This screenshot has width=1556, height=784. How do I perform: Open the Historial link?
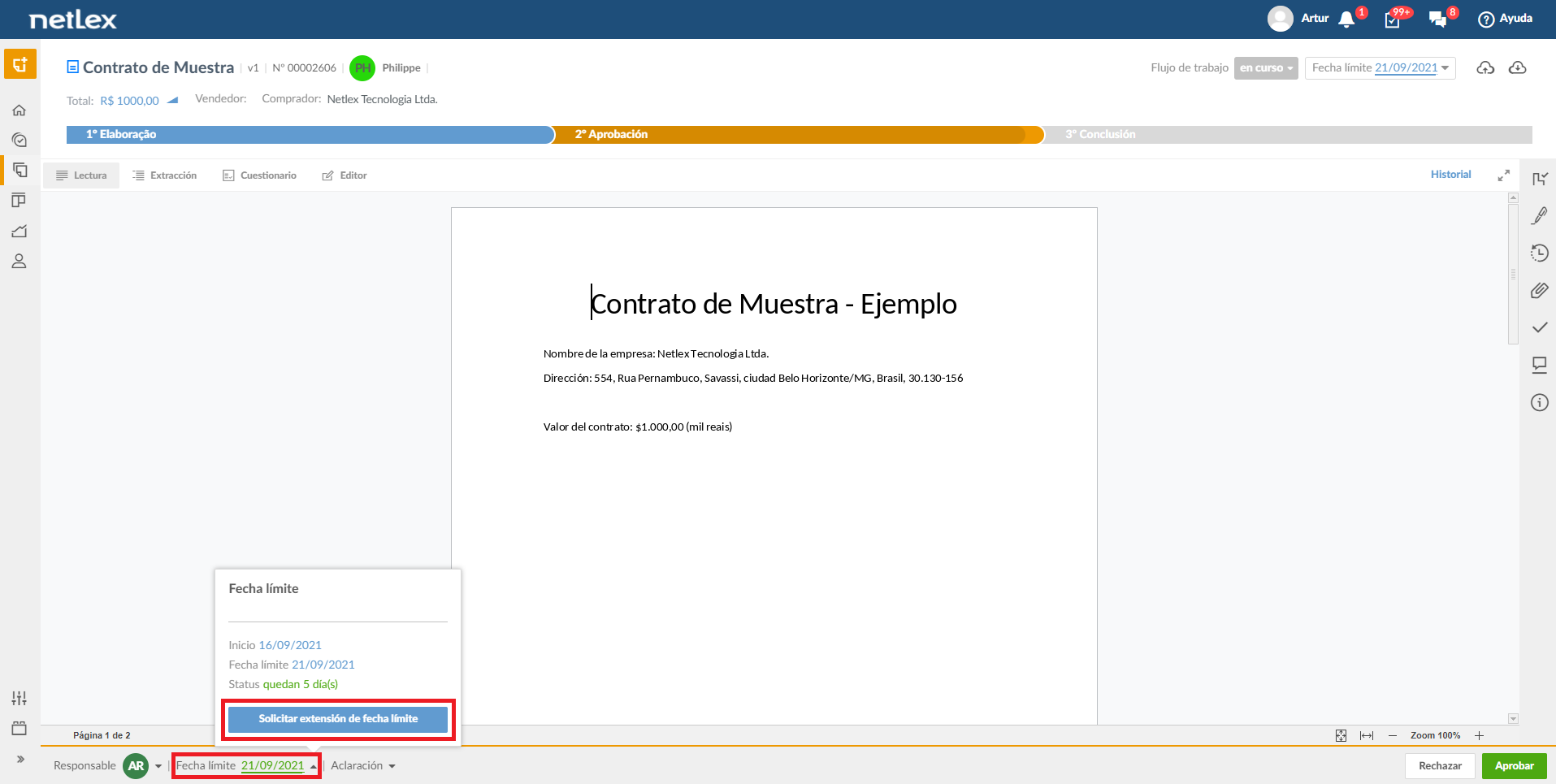(x=1450, y=174)
